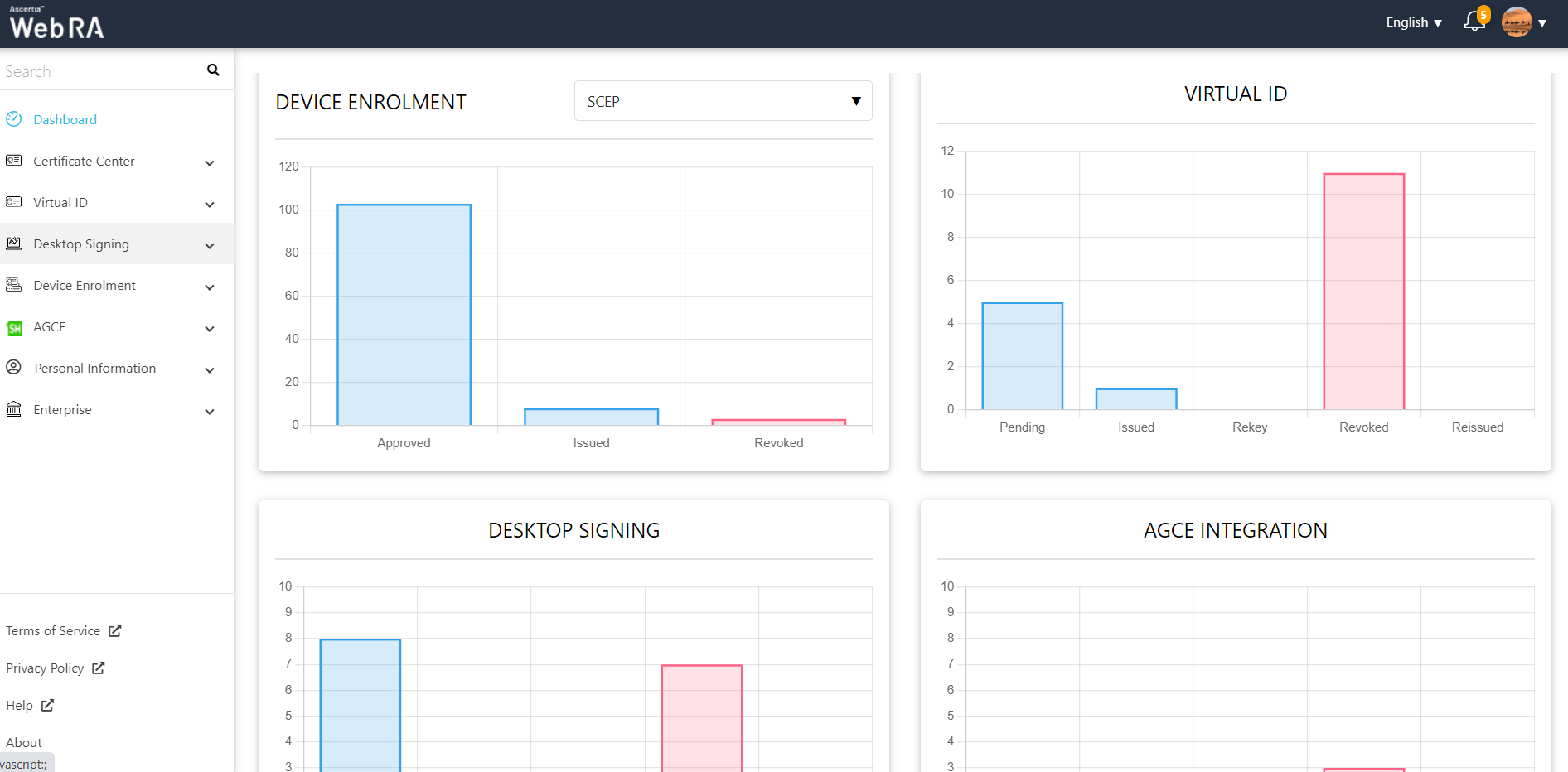
Task: Expand the Virtual ID menu chevron
Action: click(210, 205)
